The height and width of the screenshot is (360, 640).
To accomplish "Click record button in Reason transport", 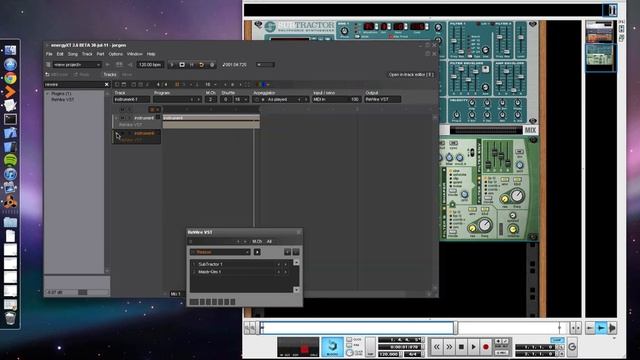I will [486, 347].
